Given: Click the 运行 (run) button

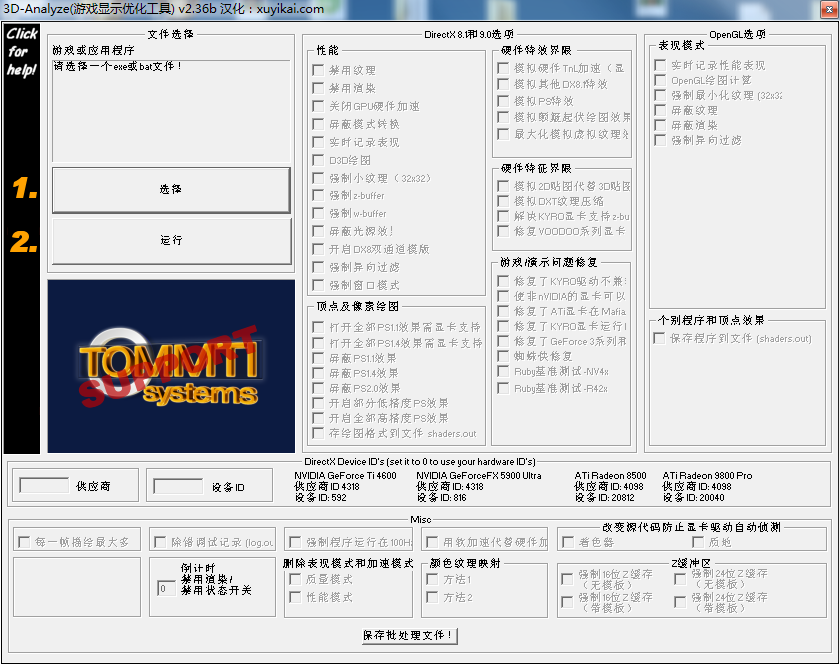Looking at the screenshot, I should click(x=171, y=241).
